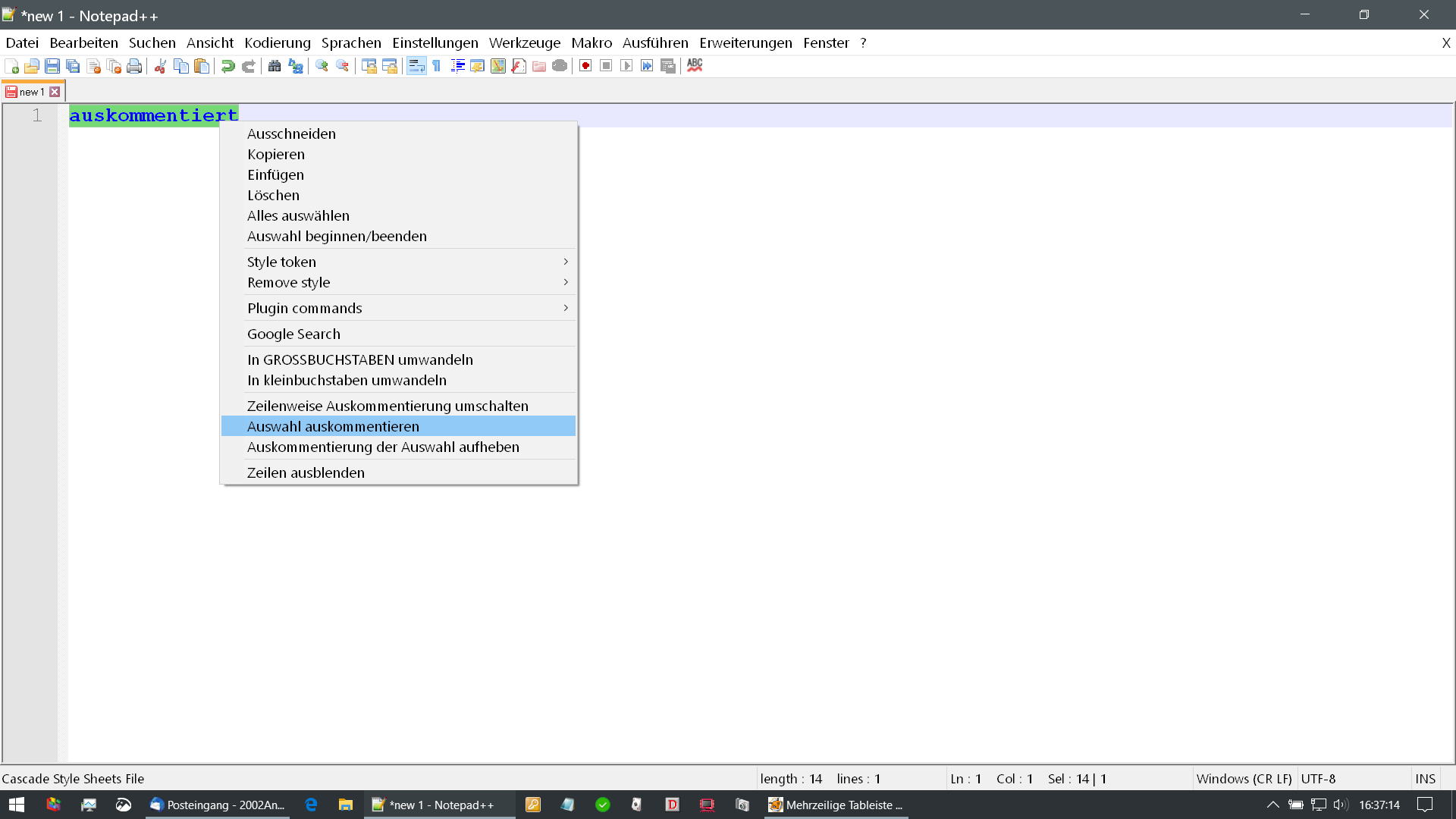Screen dimensions: 1456x819
Task: Toggle INS insert mode in status bar
Action: (1425, 779)
